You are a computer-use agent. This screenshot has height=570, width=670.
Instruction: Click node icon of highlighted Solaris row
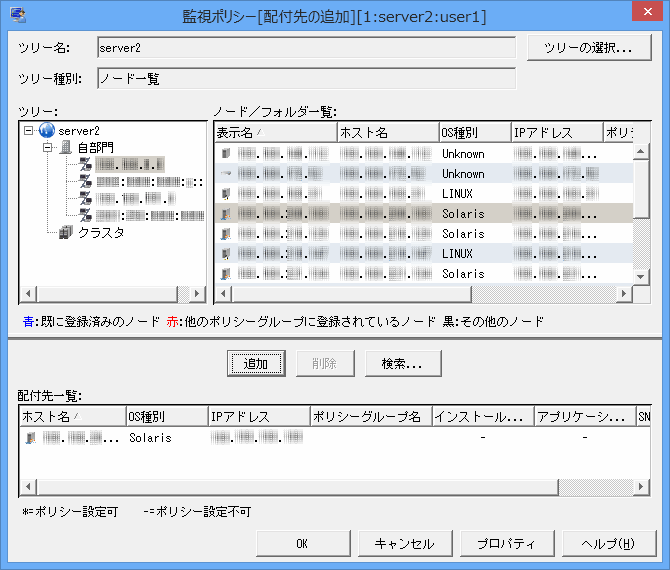tap(225, 214)
